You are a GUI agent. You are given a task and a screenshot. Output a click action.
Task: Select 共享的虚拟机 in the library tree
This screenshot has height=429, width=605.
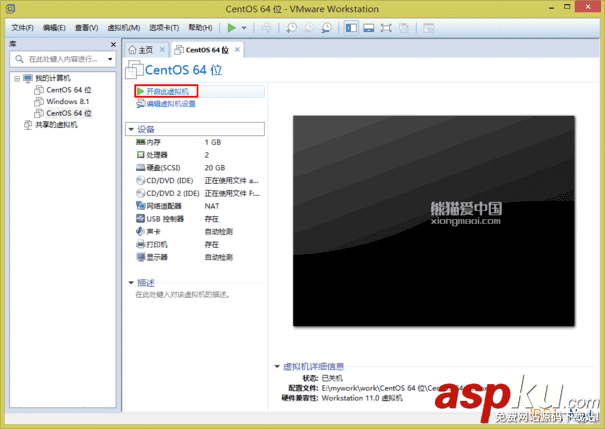pyautogui.click(x=56, y=125)
